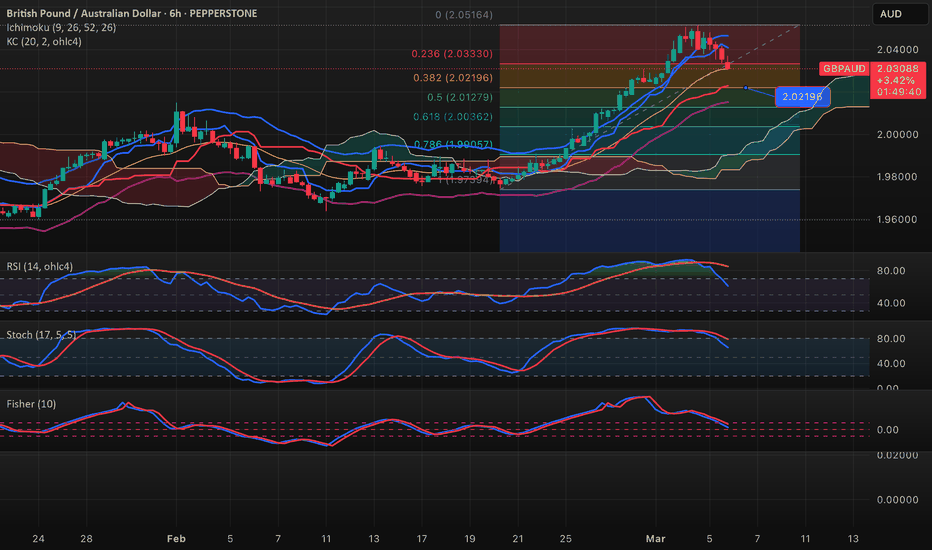The height and width of the screenshot is (550, 932).
Task: Click the 1.96000 price axis label
Action: (898, 219)
